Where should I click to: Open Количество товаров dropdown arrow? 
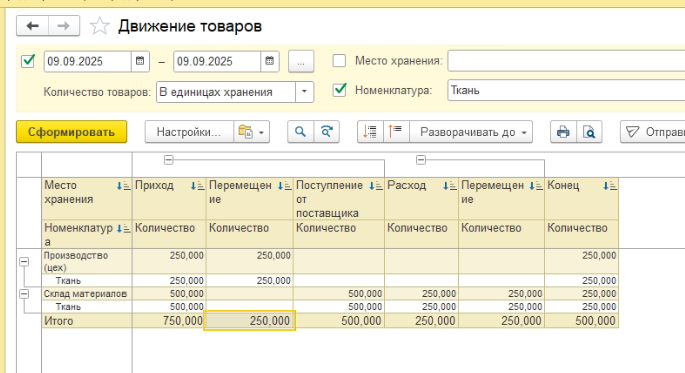304,92
